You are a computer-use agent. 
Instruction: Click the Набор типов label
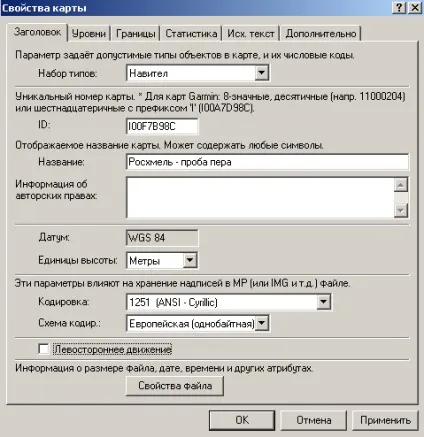pyautogui.click(x=68, y=73)
